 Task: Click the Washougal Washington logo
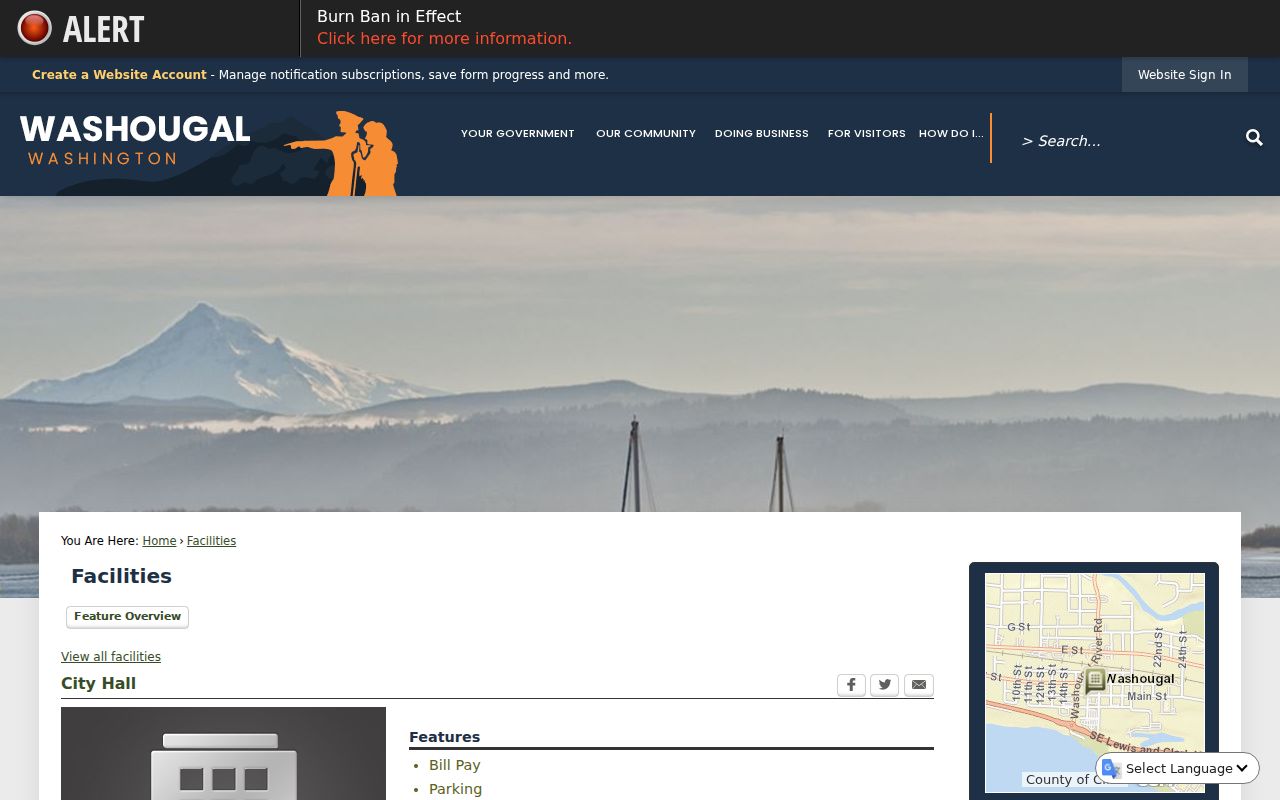point(209,152)
